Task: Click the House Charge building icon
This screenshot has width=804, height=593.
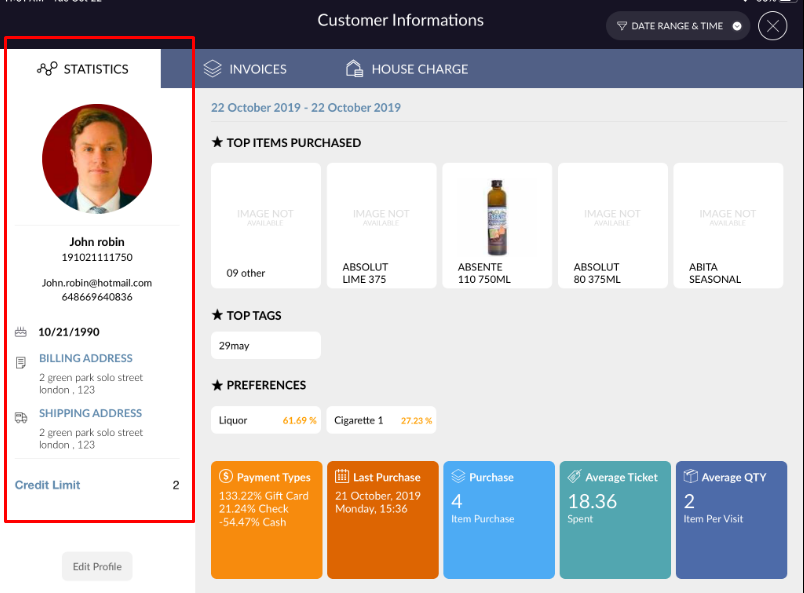Action: (x=354, y=69)
